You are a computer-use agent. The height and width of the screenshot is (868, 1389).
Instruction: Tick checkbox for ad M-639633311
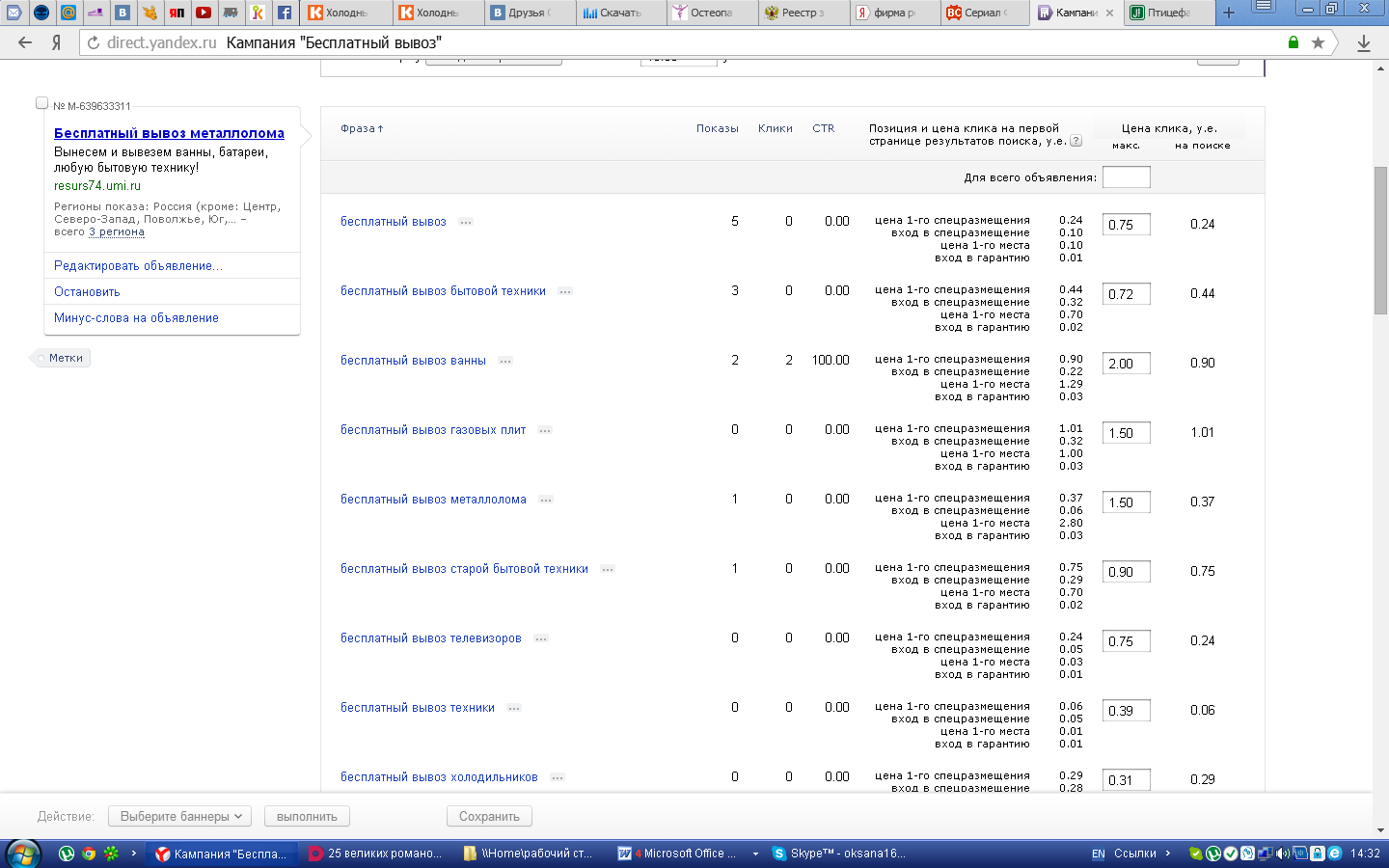click(x=41, y=103)
